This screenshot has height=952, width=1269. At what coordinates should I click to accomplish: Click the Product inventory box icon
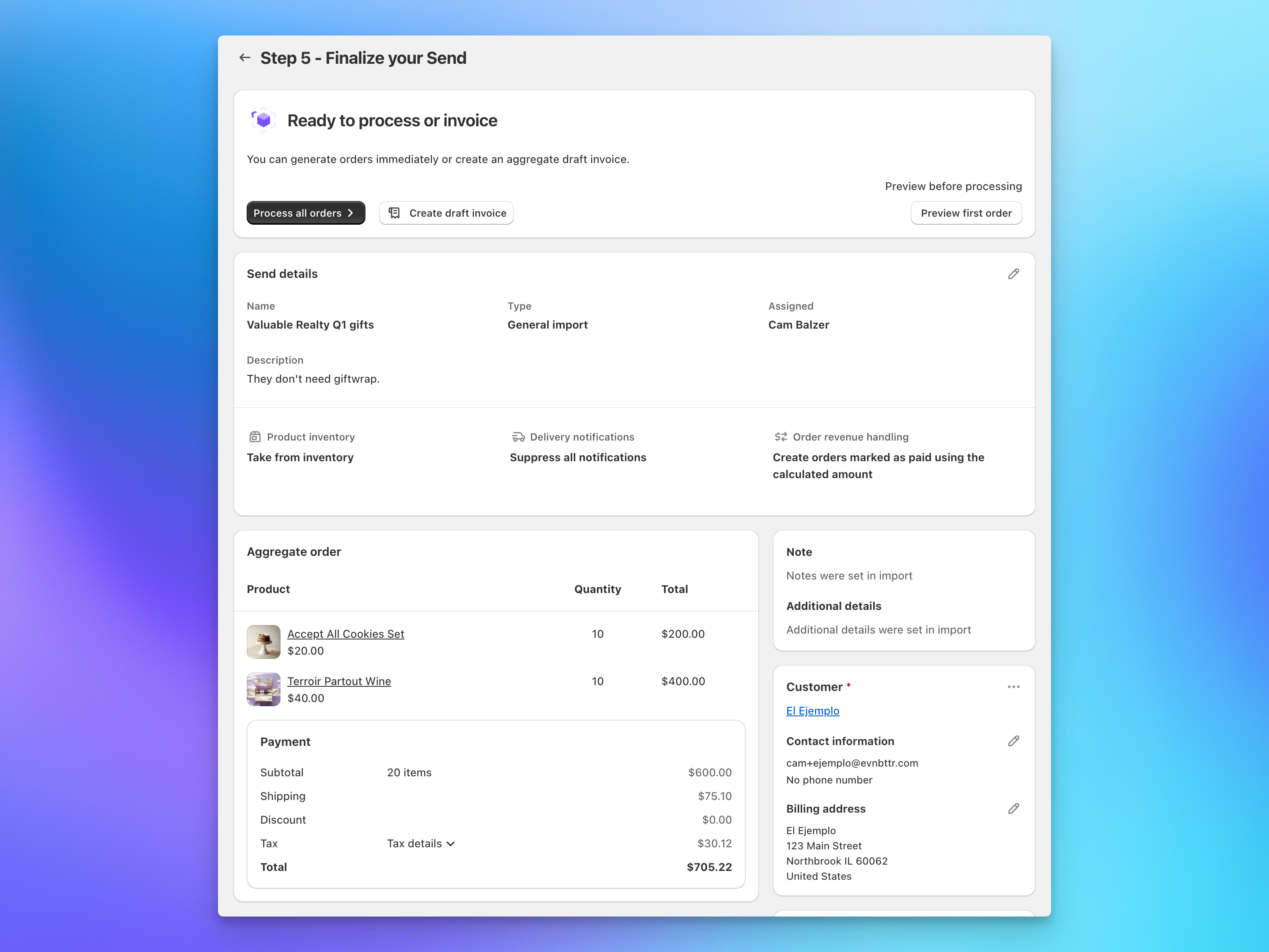click(x=255, y=436)
